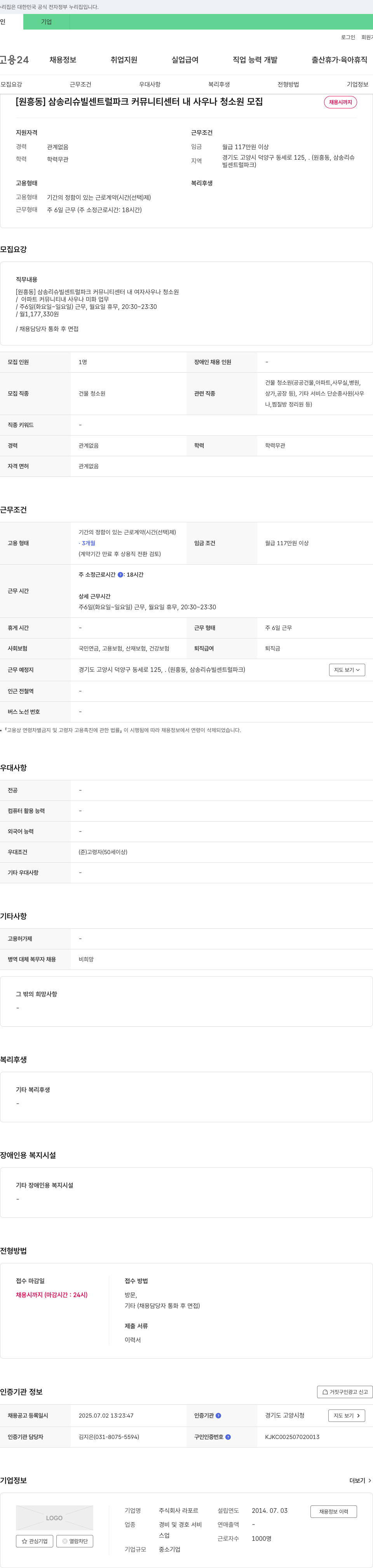Click the 월급 117만원 이상 wage condition cell
The height and width of the screenshot is (1568, 373).
(x=287, y=543)
